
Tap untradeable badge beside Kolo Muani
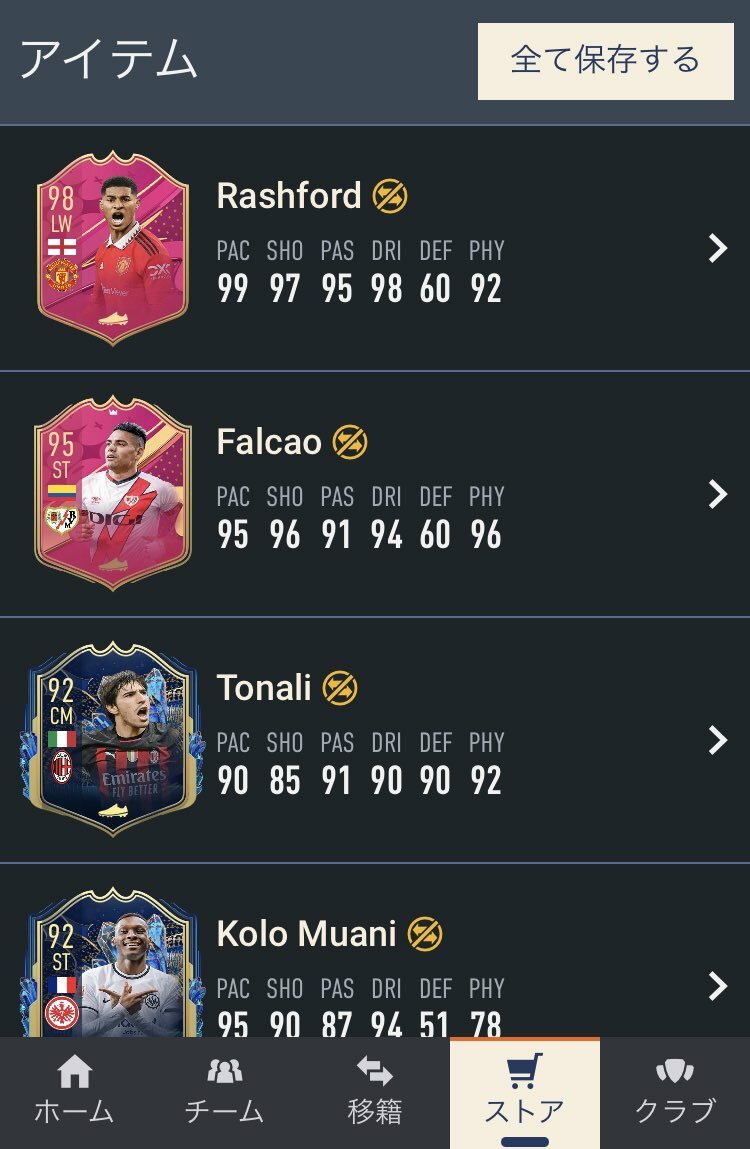click(x=425, y=934)
